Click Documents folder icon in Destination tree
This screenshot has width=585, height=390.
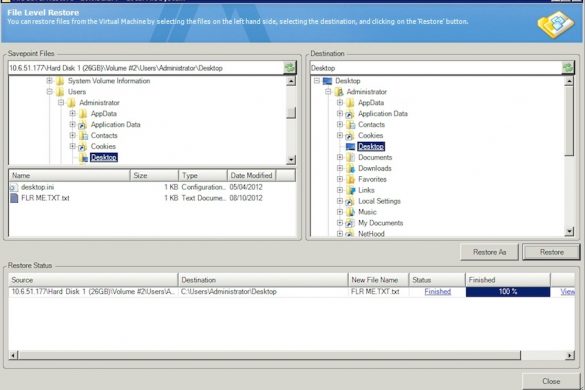(x=350, y=157)
